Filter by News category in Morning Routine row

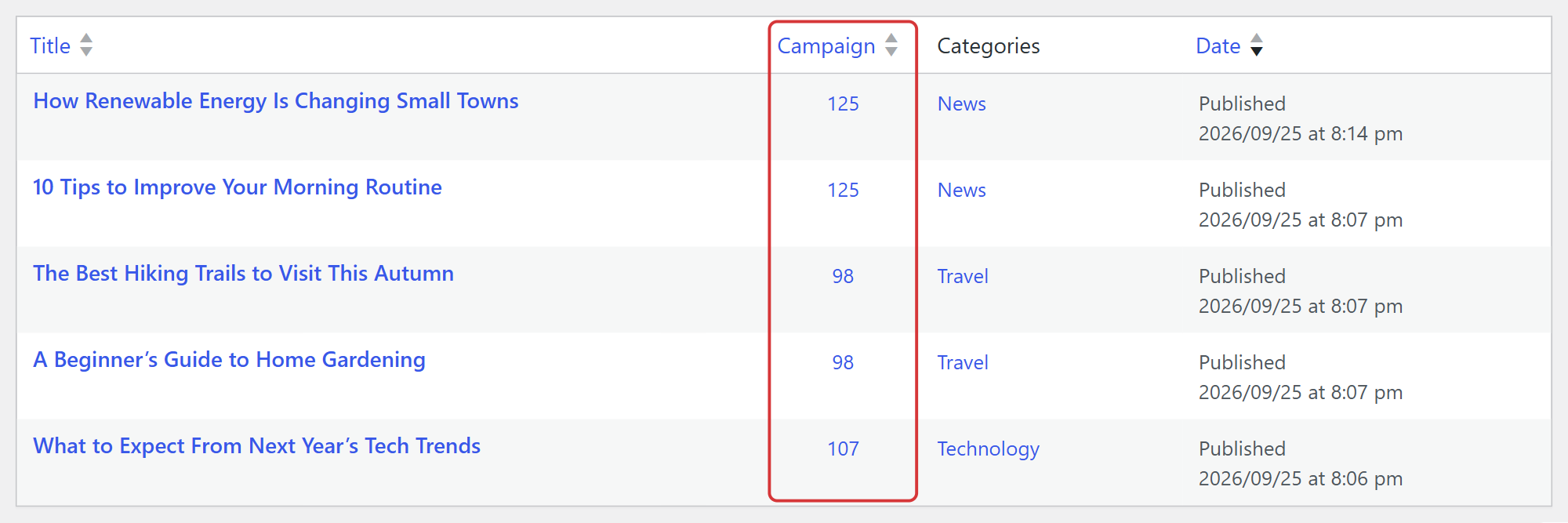962,191
